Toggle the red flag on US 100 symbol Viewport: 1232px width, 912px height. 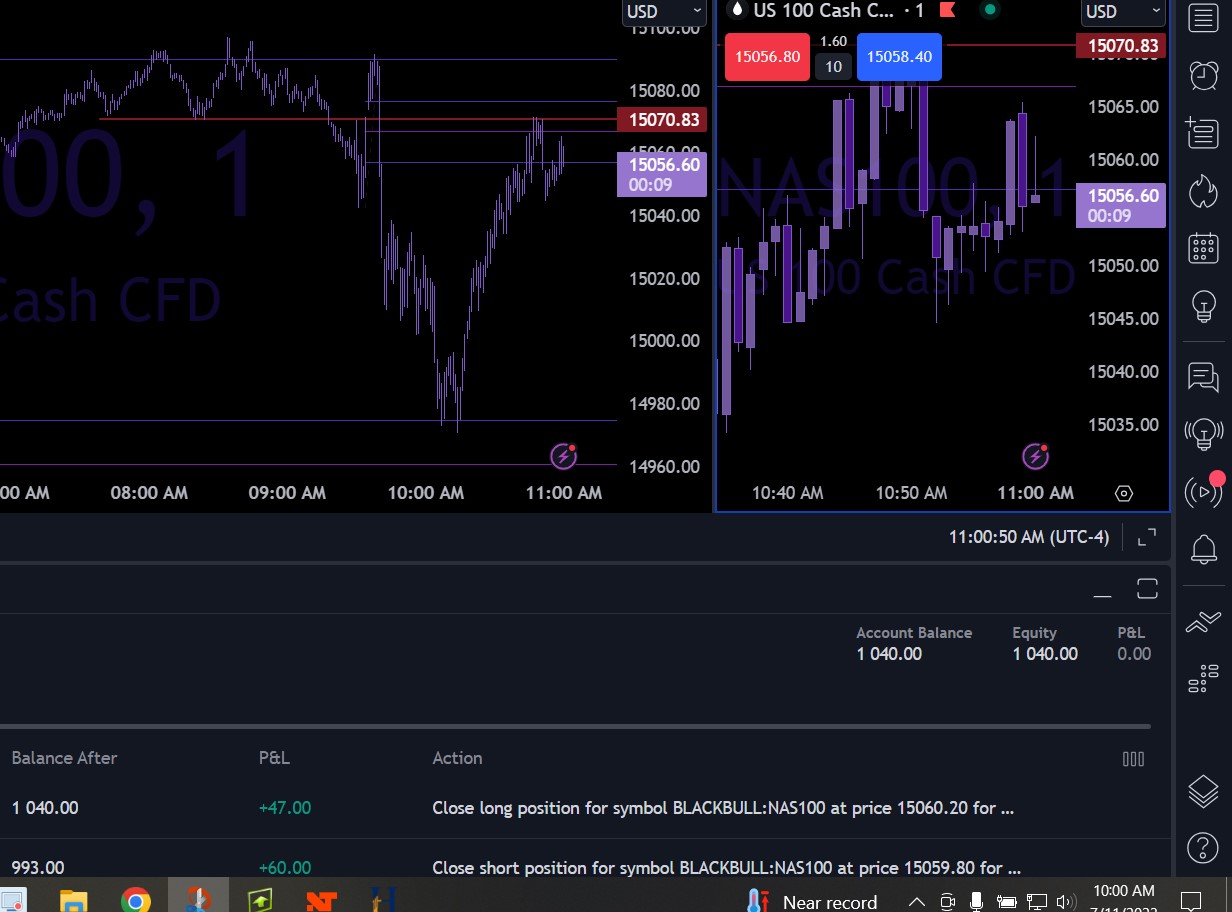947,11
